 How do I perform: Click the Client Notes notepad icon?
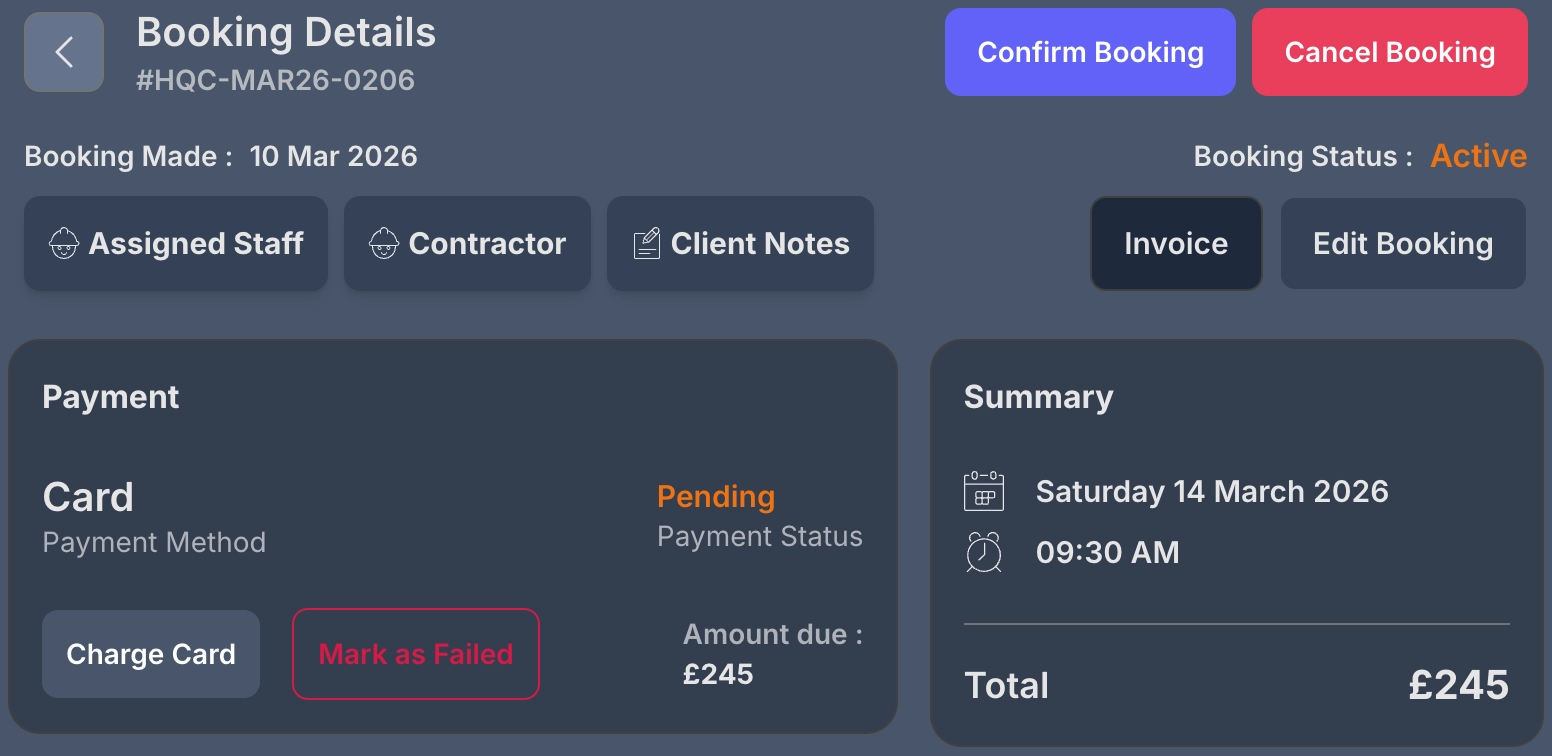pyautogui.click(x=647, y=244)
